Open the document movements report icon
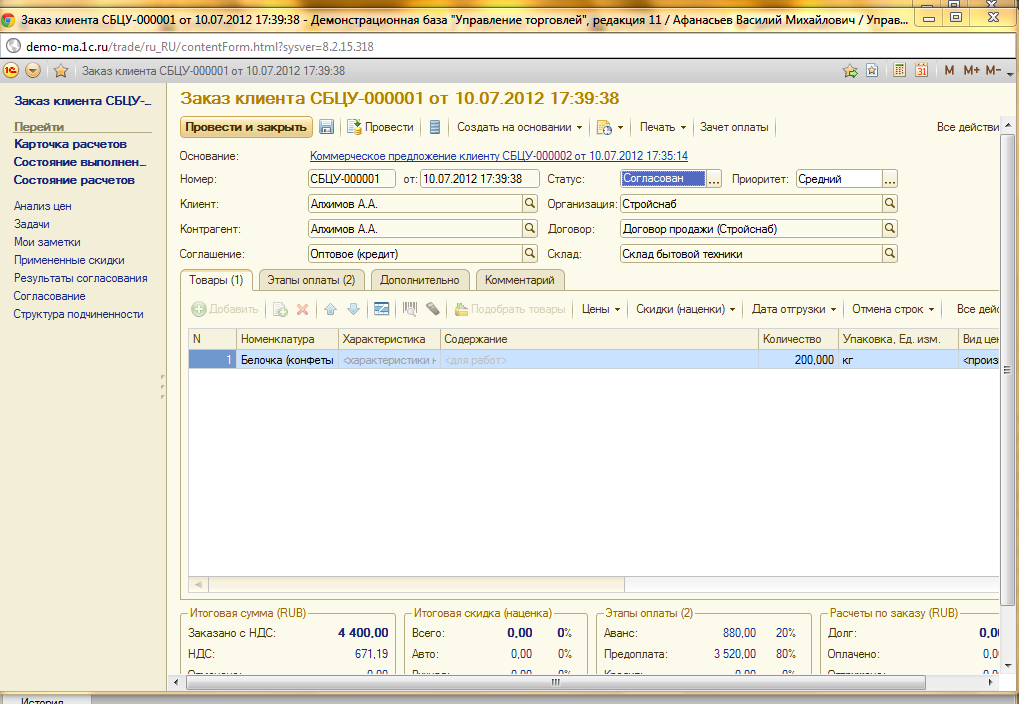The width and height of the screenshot is (1019, 704). point(435,127)
